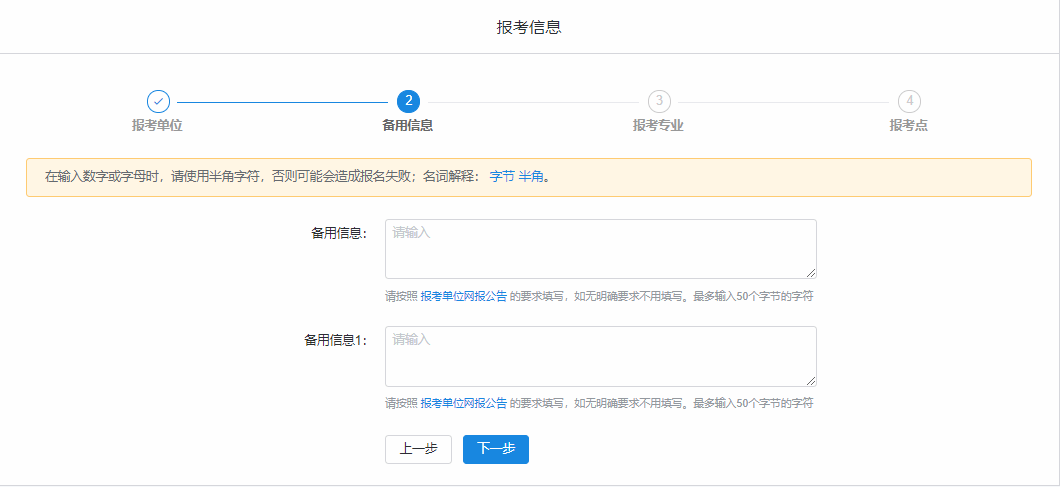Screen dimensions: 1060x487
Task: Focus the 备用信息 text area
Action: coord(600,249)
